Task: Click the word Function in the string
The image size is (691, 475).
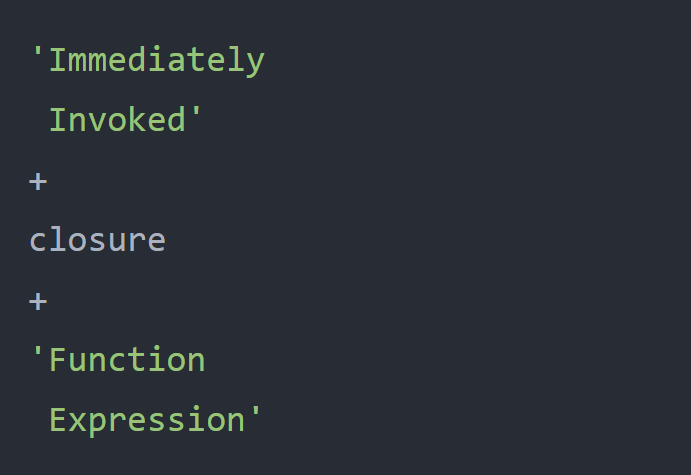Action: [127, 360]
